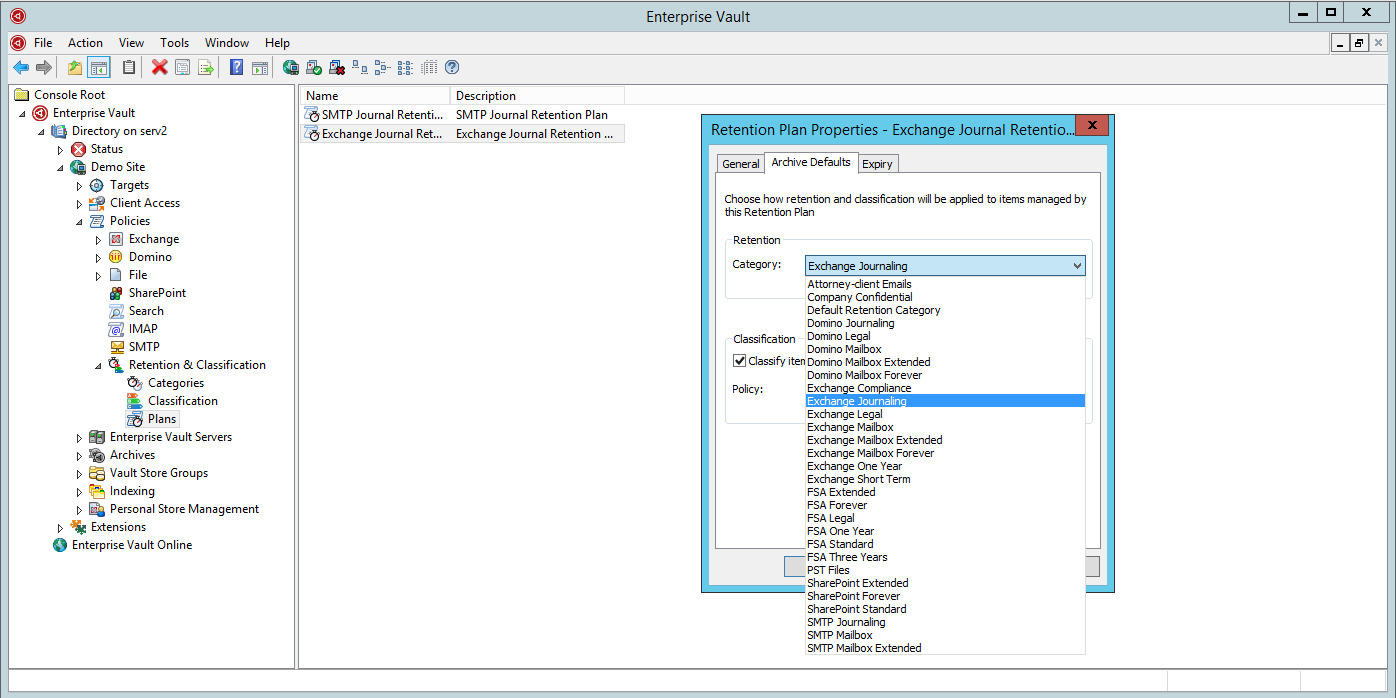The width and height of the screenshot is (1396, 698).
Task: Switch to List view icon
Action: pyautogui.click(x=405, y=67)
